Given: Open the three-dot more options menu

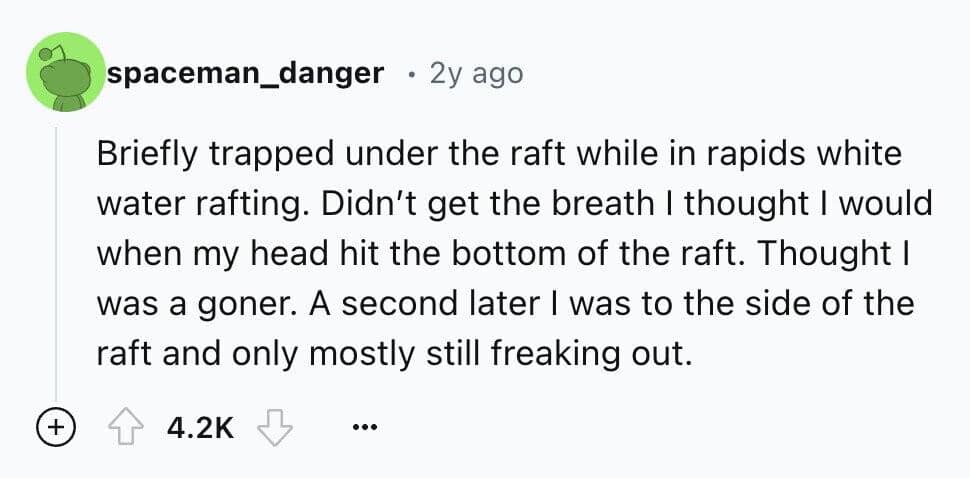Looking at the screenshot, I should [367, 429].
